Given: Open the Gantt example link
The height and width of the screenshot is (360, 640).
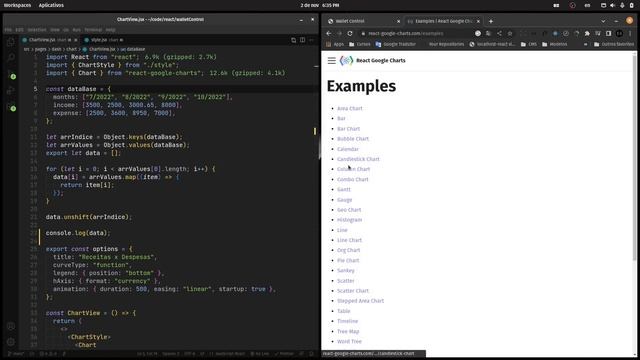Looking at the screenshot, I should pyautogui.click(x=344, y=189).
